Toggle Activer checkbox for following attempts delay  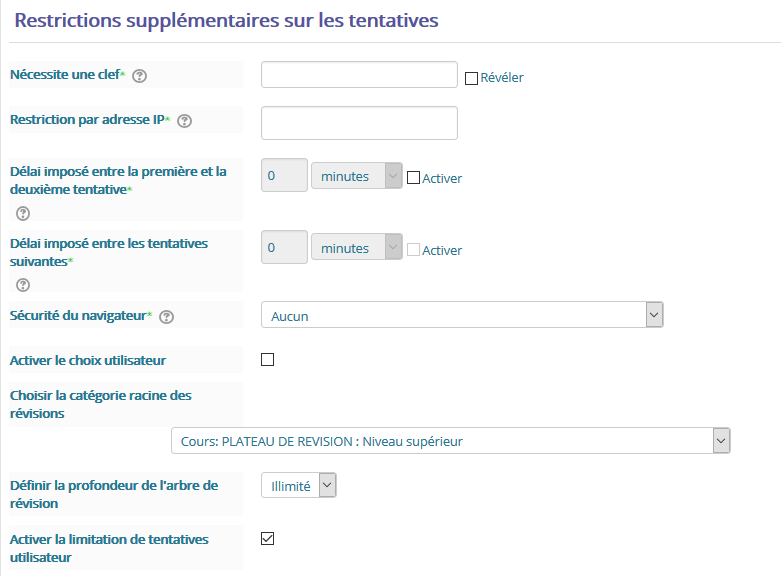click(x=413, y=250)
